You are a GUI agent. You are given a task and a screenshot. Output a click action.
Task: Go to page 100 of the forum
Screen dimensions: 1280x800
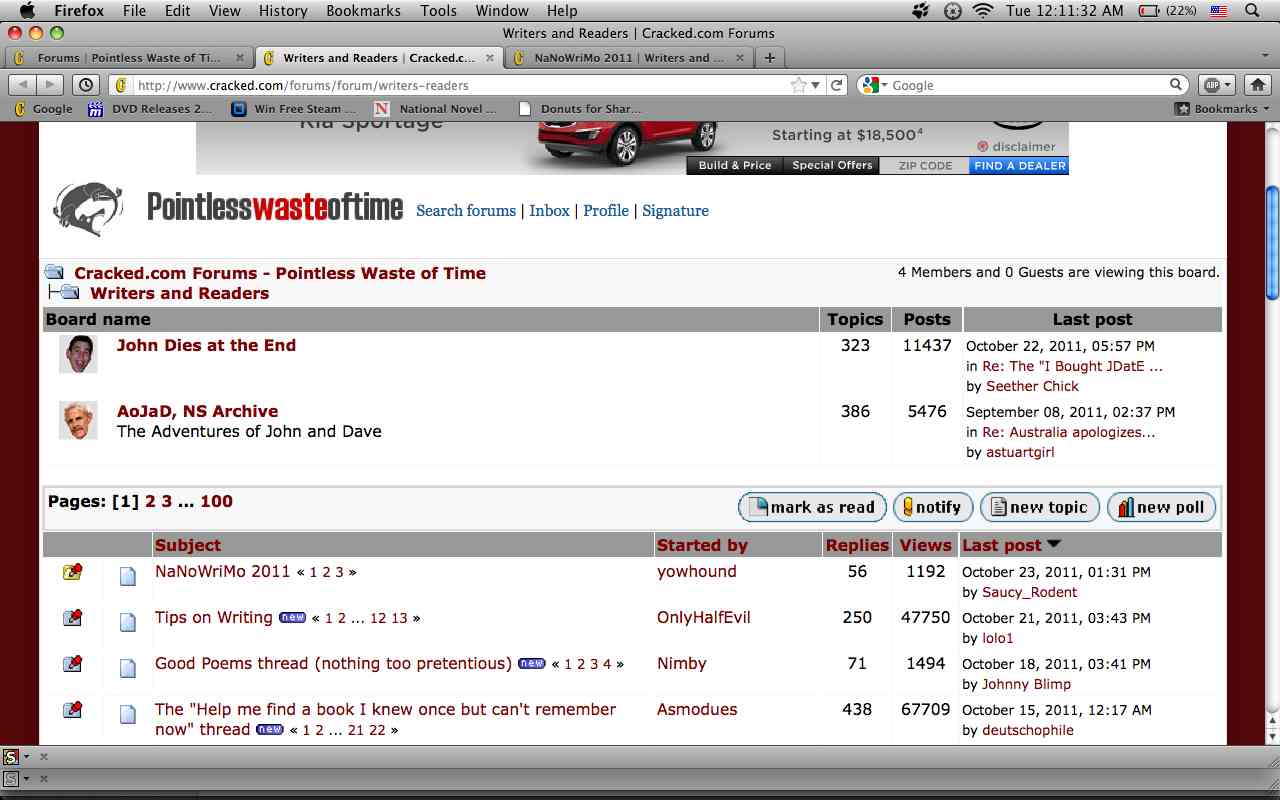pos(216,501)
